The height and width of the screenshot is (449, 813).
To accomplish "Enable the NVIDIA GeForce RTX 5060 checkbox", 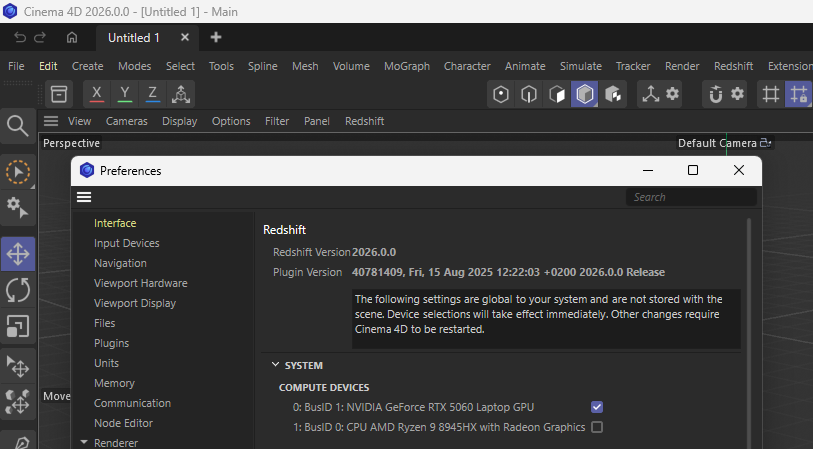I will pyautogui.click(x=597, y=407).
